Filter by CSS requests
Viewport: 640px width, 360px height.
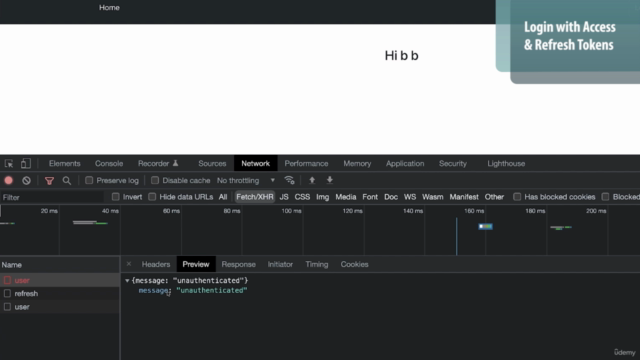(x=302, y=197)
